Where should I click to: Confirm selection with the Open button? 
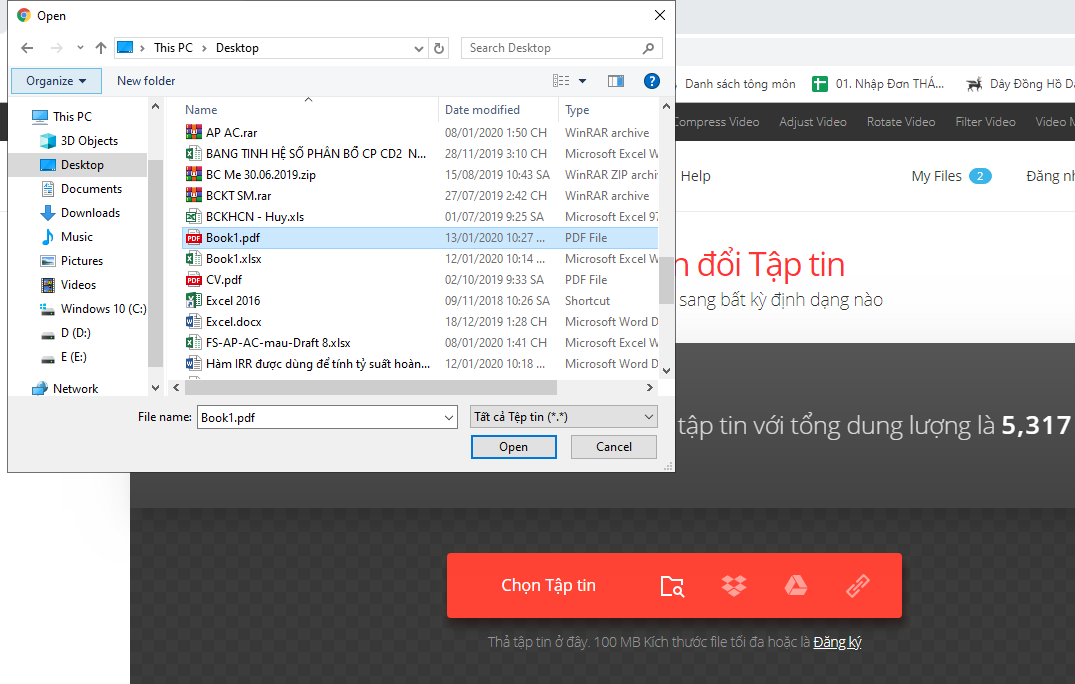click(513, 447)
